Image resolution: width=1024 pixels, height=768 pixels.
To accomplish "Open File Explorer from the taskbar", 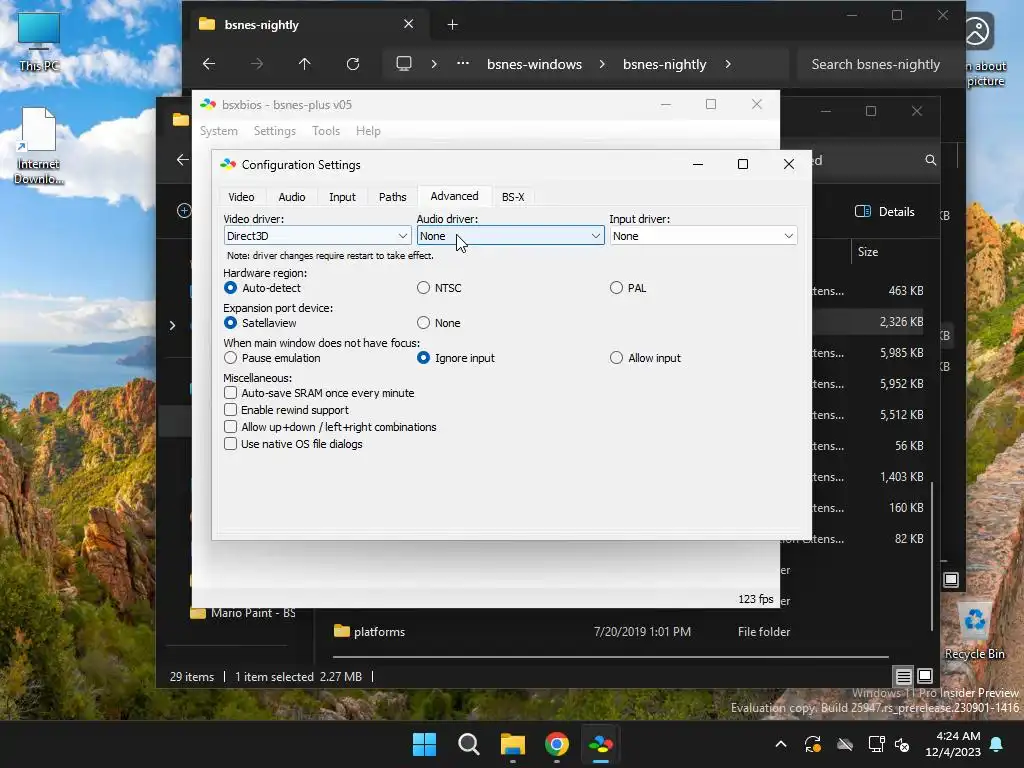I will pos(513,744).
